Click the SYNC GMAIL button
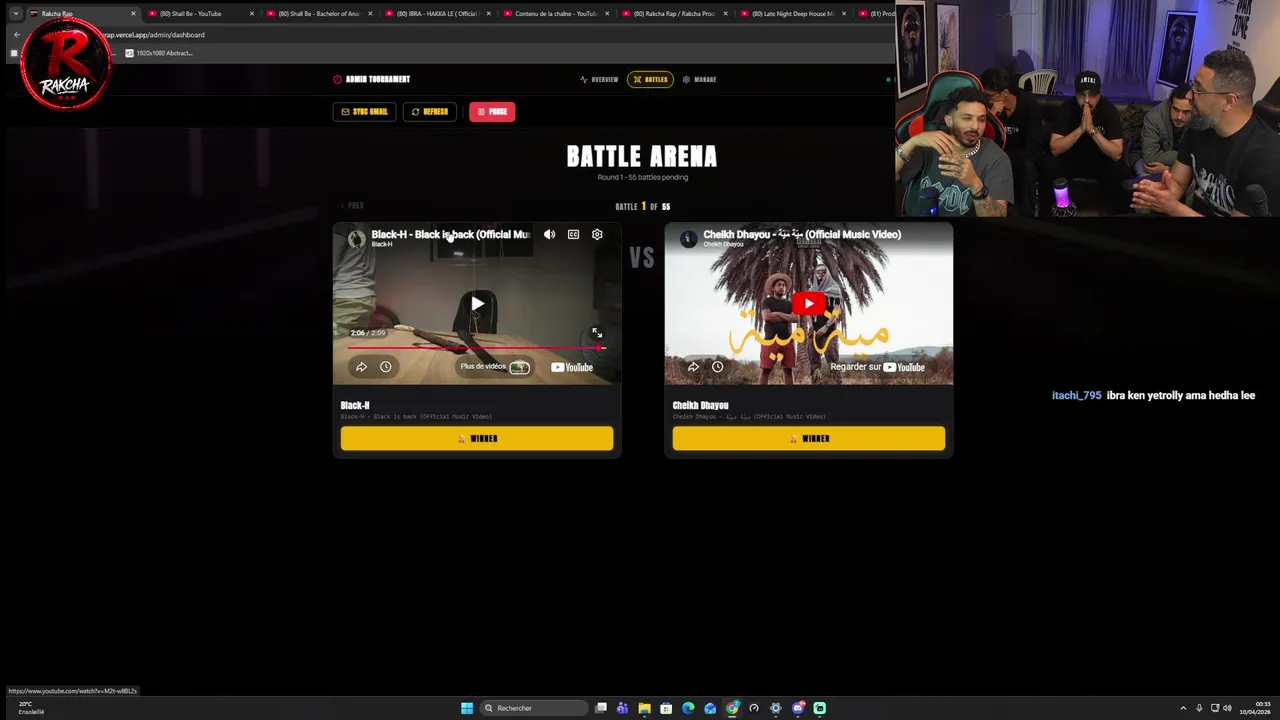This screenshot has height=720, width=1280. pyautogui.click(x=364, y=112)
